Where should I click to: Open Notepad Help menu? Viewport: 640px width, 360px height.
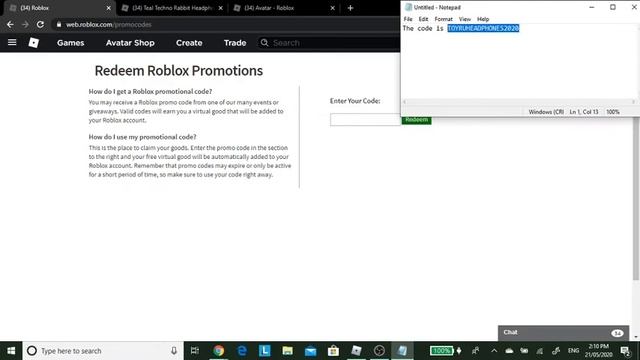pyautogui.click(x=483, y=19)
